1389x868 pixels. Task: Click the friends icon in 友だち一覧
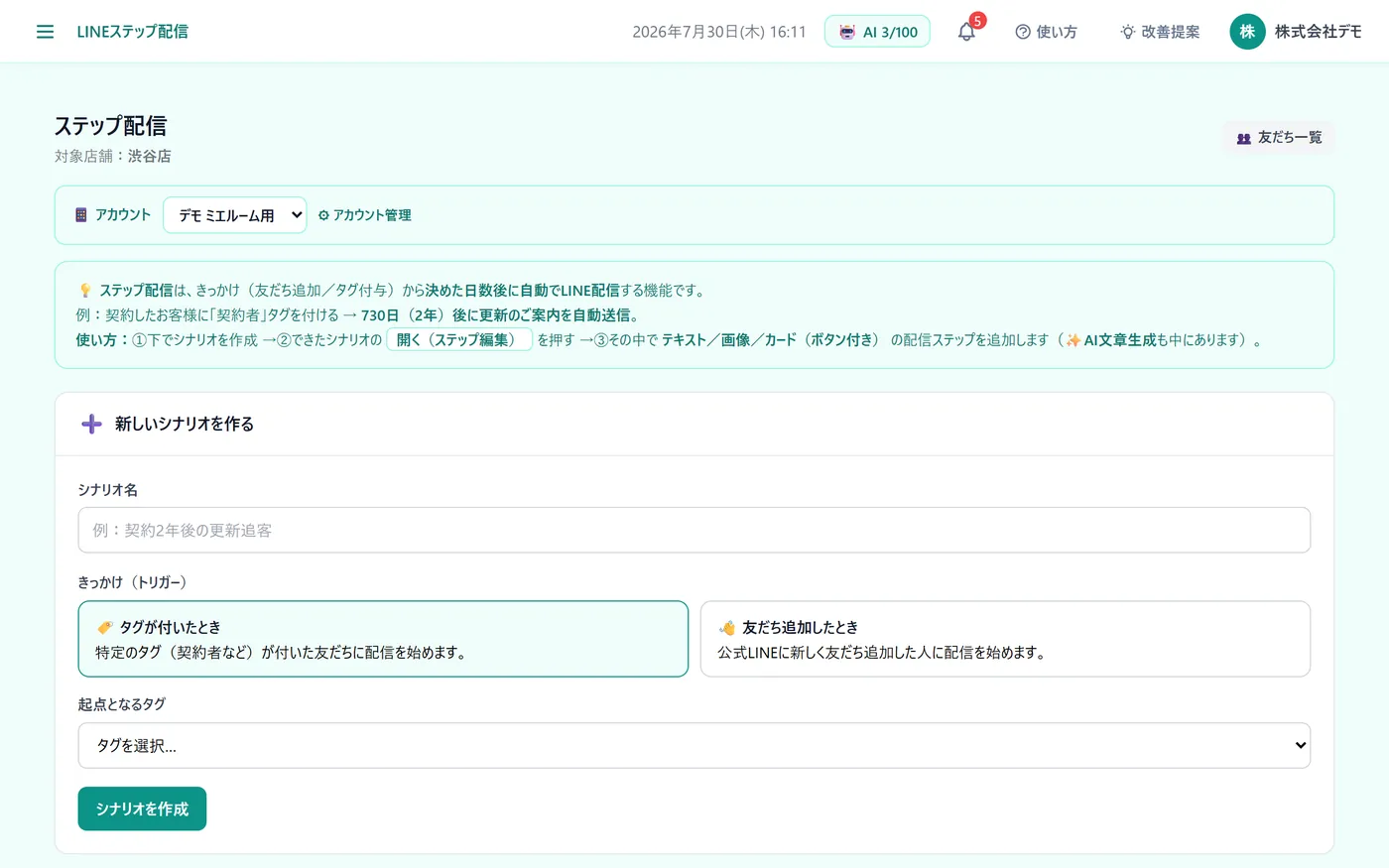tap(1243, 138)
